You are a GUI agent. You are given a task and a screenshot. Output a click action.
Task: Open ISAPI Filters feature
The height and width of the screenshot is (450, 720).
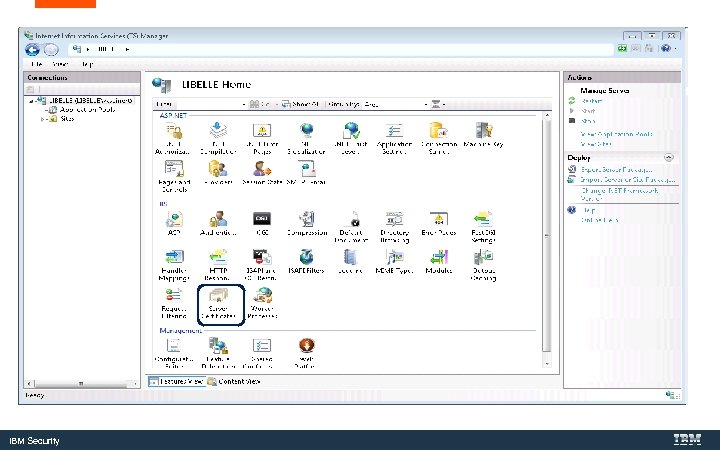tap(306, 262)
